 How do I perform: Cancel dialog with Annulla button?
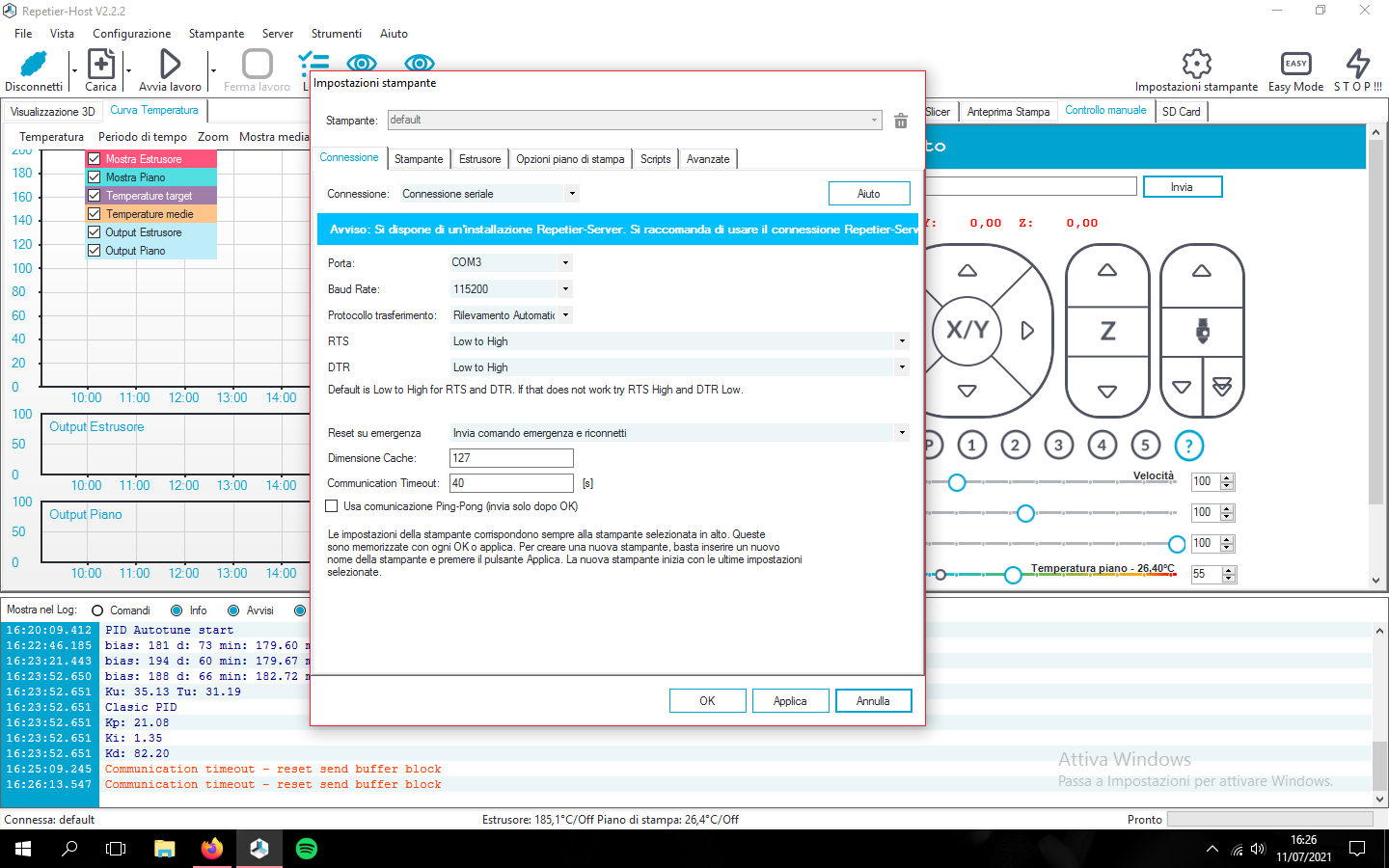tap(873, 701)
